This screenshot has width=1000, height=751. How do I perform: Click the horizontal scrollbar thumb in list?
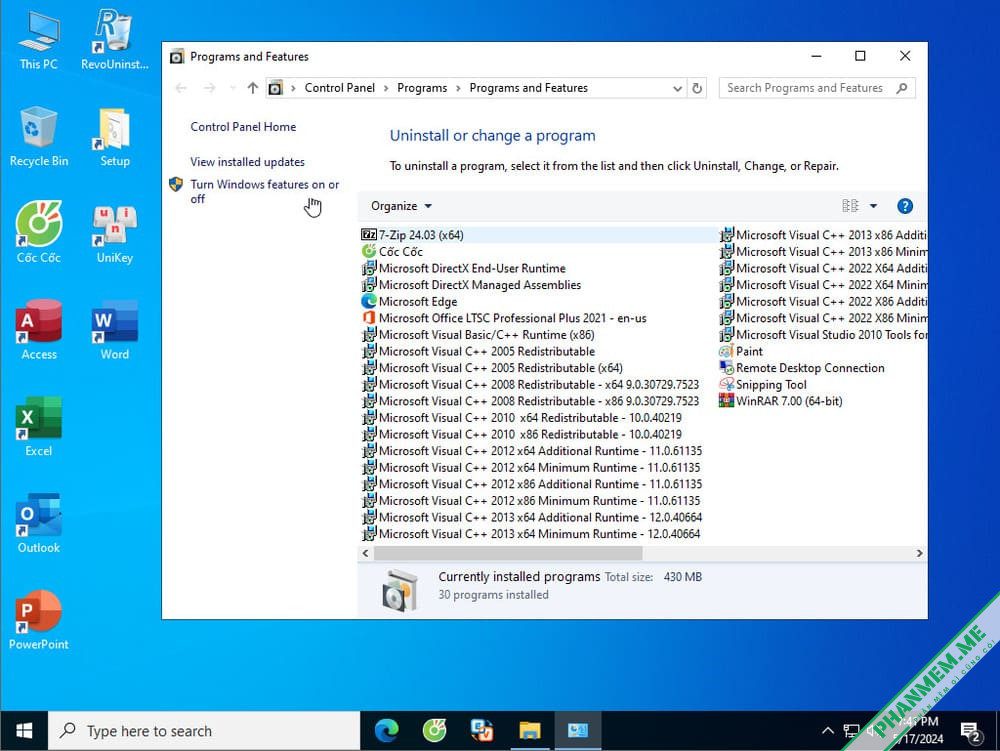pos(508,553)
